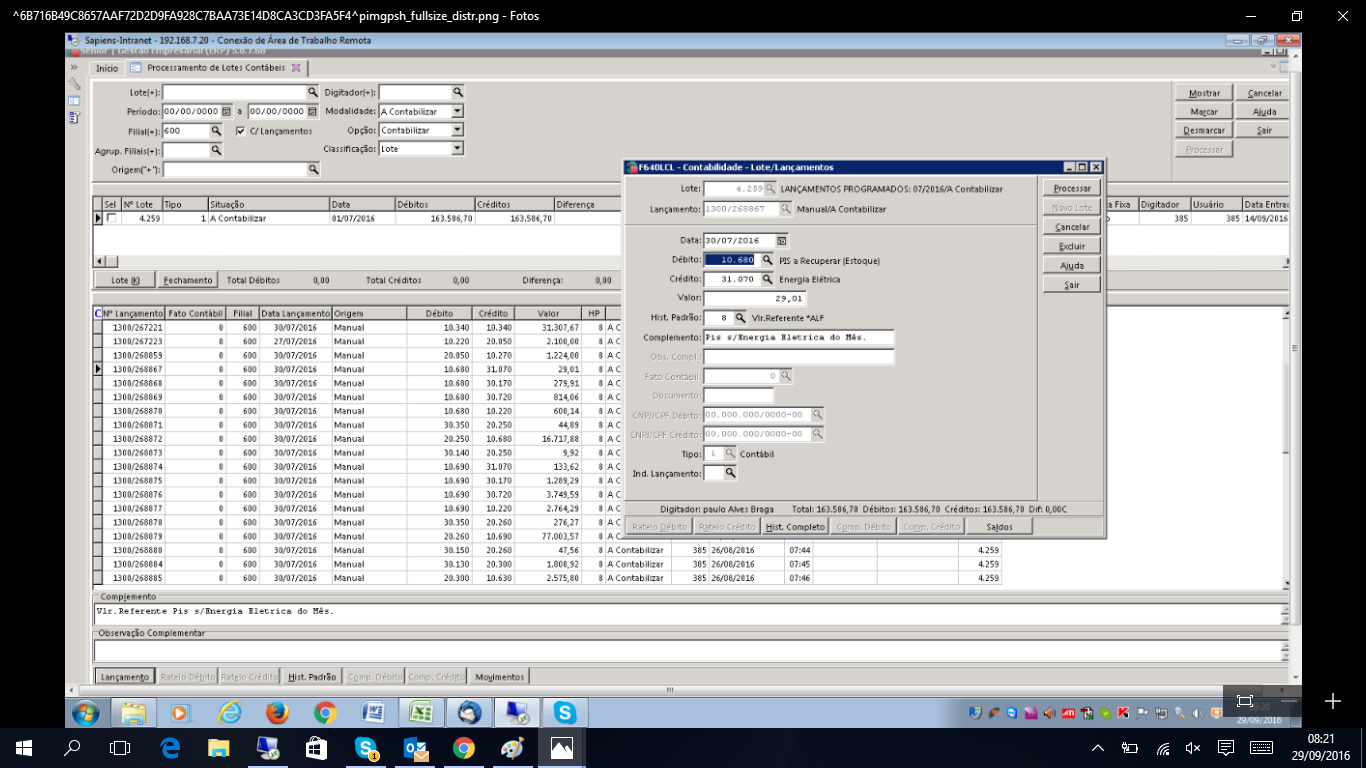Open Word from the remote taskbar
Viewport: 1366px width, 768px height.
coord(373,712)
